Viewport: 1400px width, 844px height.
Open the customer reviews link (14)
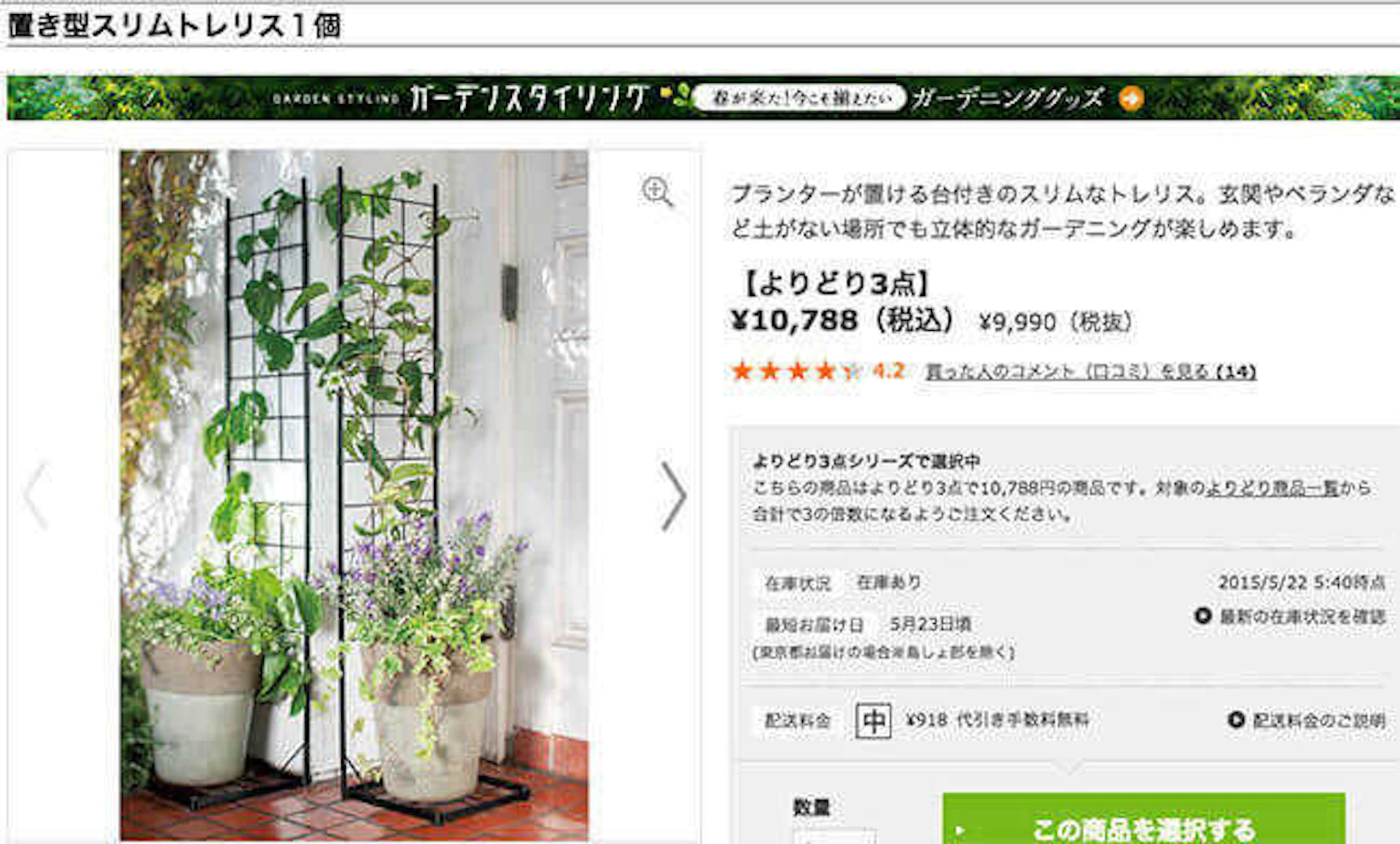[x=1091, y=372]
